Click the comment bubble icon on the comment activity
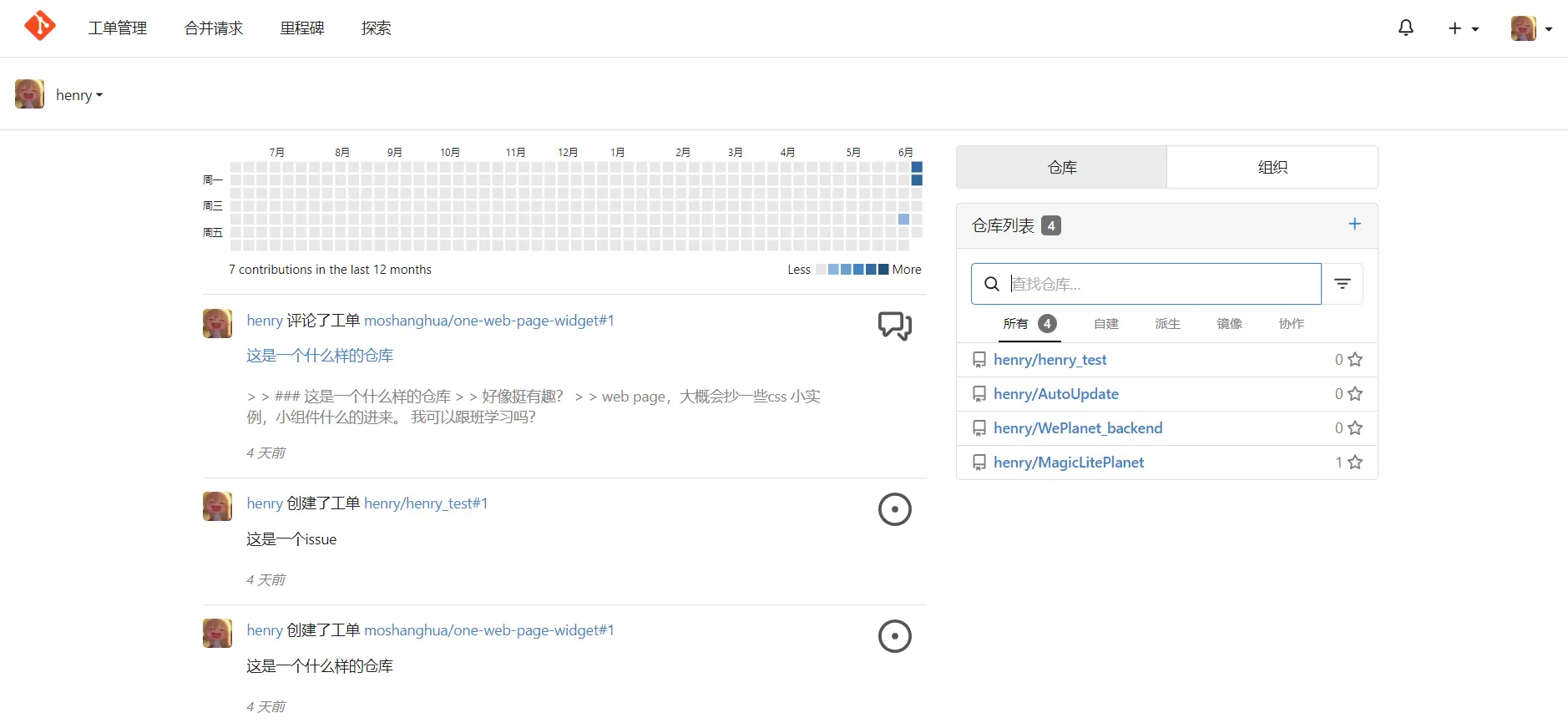 point(895,326)
